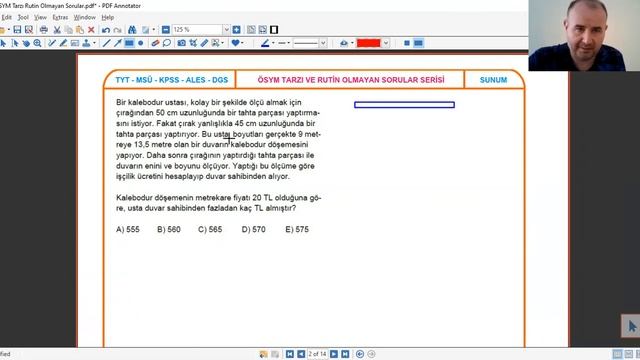640x360 pixels.
Task: Take a snapshot with the camera tool
Action: coord(182,43)
